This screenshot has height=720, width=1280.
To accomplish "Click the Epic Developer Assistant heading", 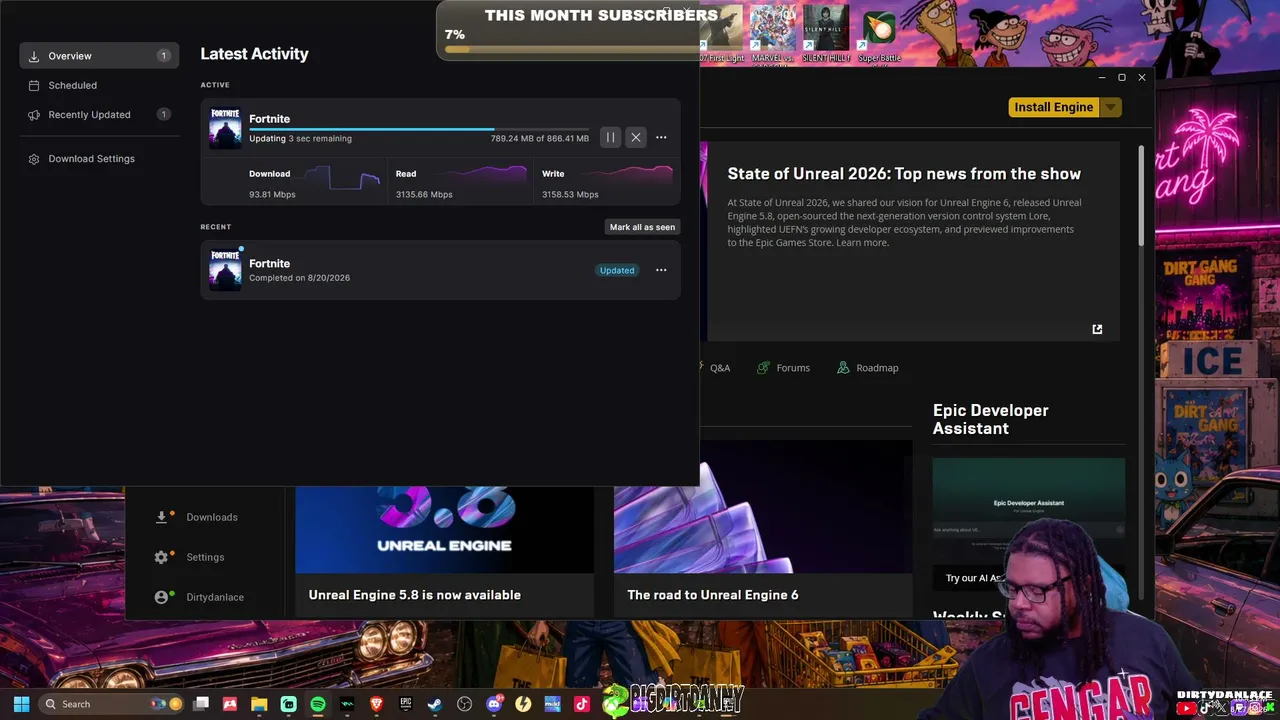I will coord(990,419).
